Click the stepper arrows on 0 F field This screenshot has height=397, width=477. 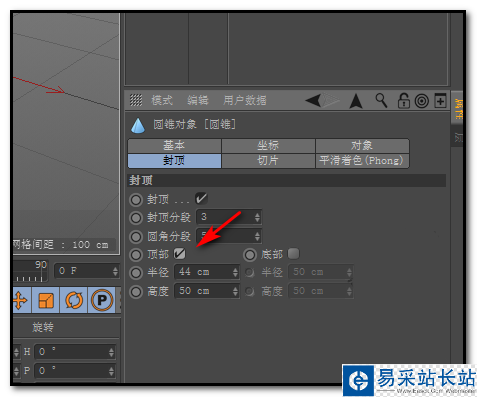pos(115,271)
